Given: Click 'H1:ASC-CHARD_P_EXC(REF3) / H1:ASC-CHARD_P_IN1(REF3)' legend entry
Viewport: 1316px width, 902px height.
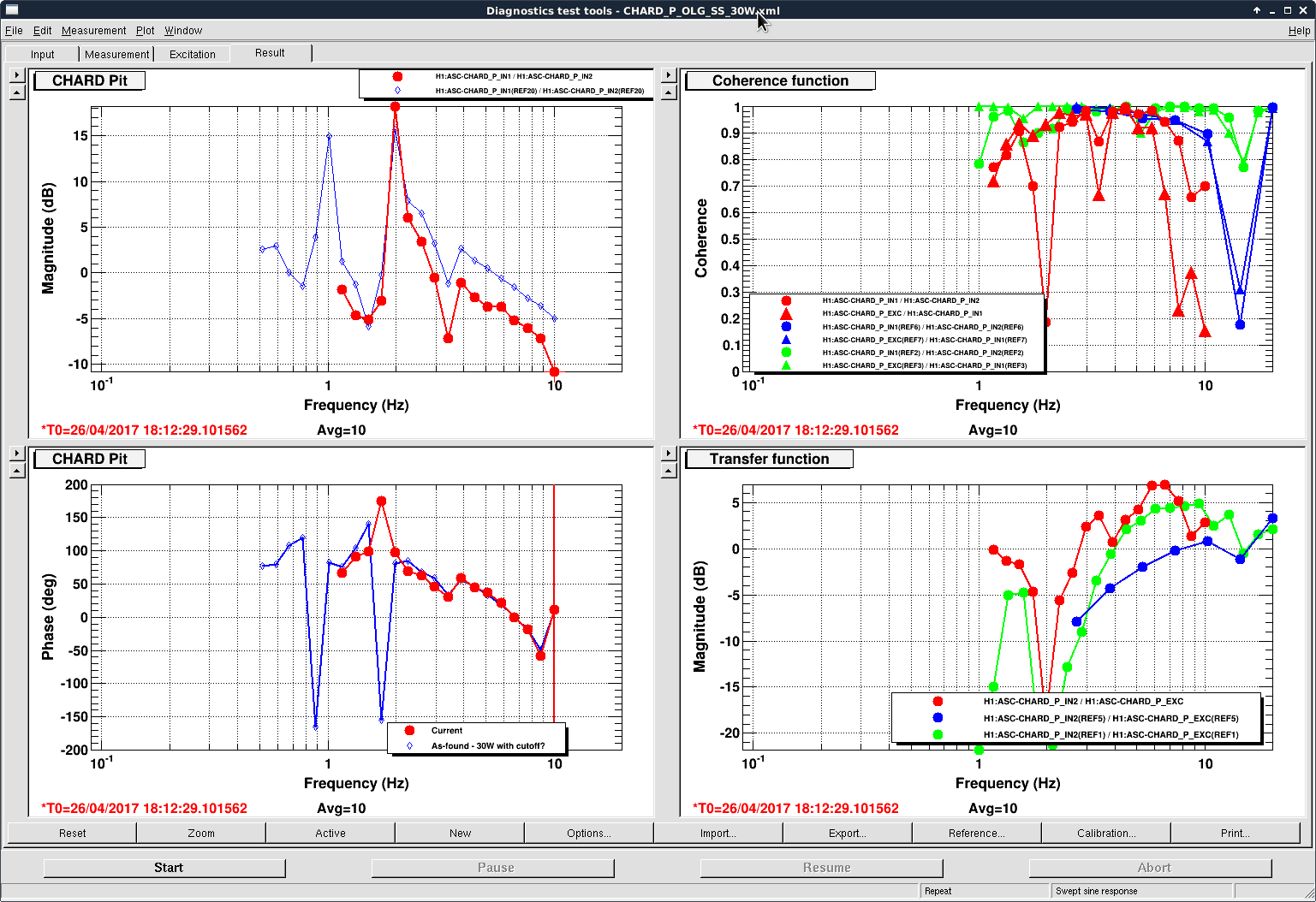Looking at the screenshot, I should coord(925,365).
